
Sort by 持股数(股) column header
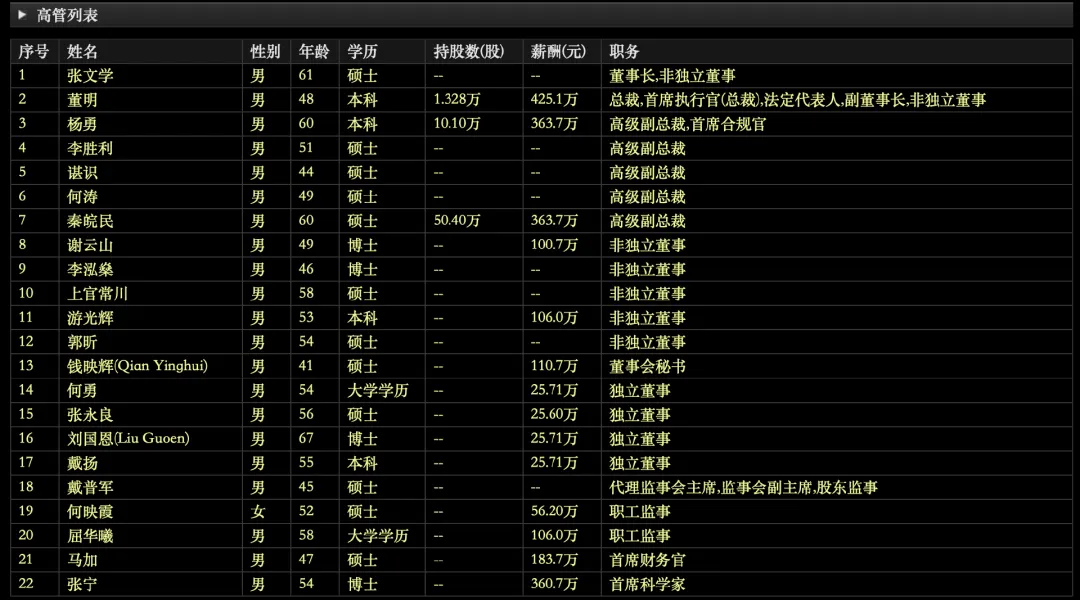coord(469,51)
